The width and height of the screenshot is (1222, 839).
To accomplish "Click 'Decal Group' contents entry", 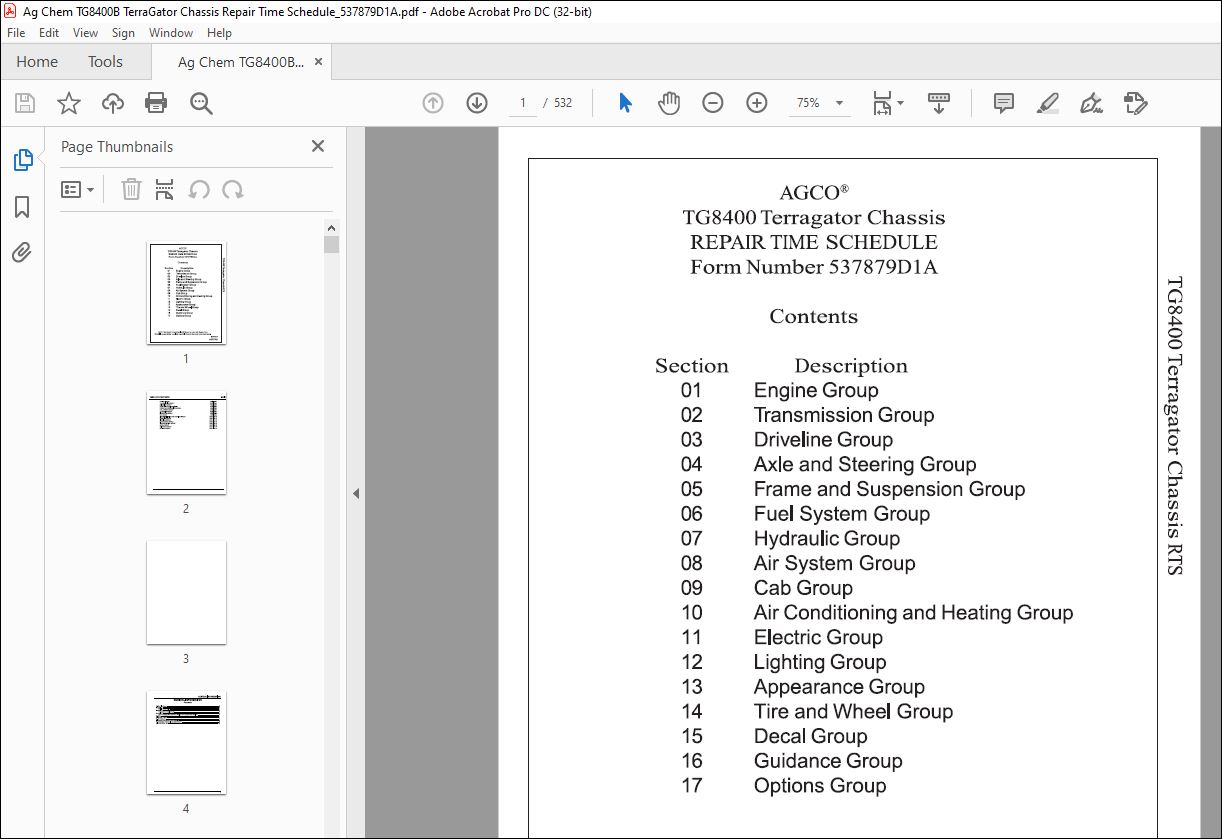I will [x=810, y=737].
